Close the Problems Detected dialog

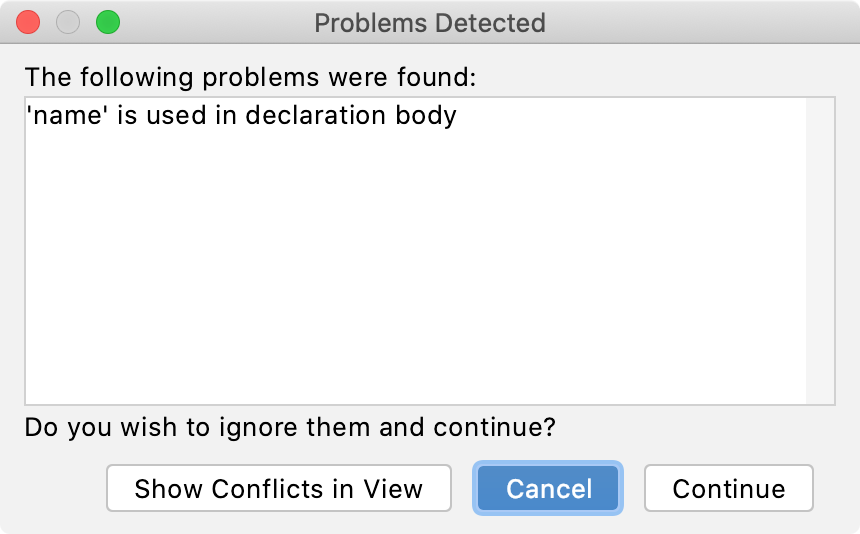(28, 22)
